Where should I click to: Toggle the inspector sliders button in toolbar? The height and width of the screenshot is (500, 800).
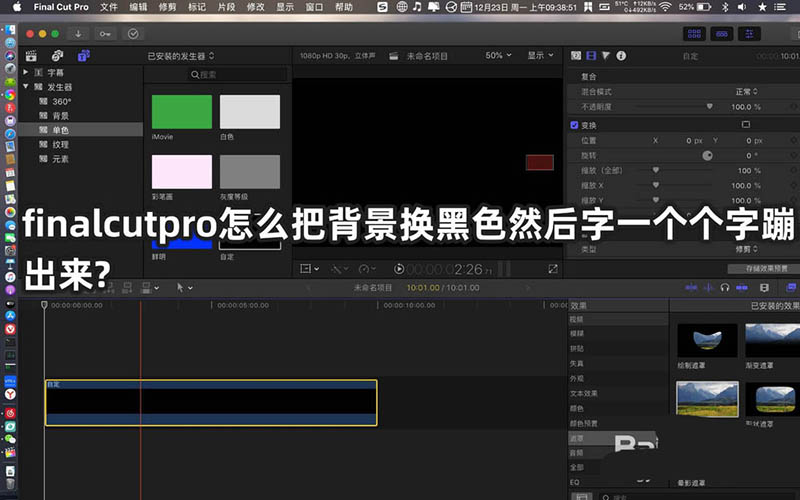click(749, 34)
